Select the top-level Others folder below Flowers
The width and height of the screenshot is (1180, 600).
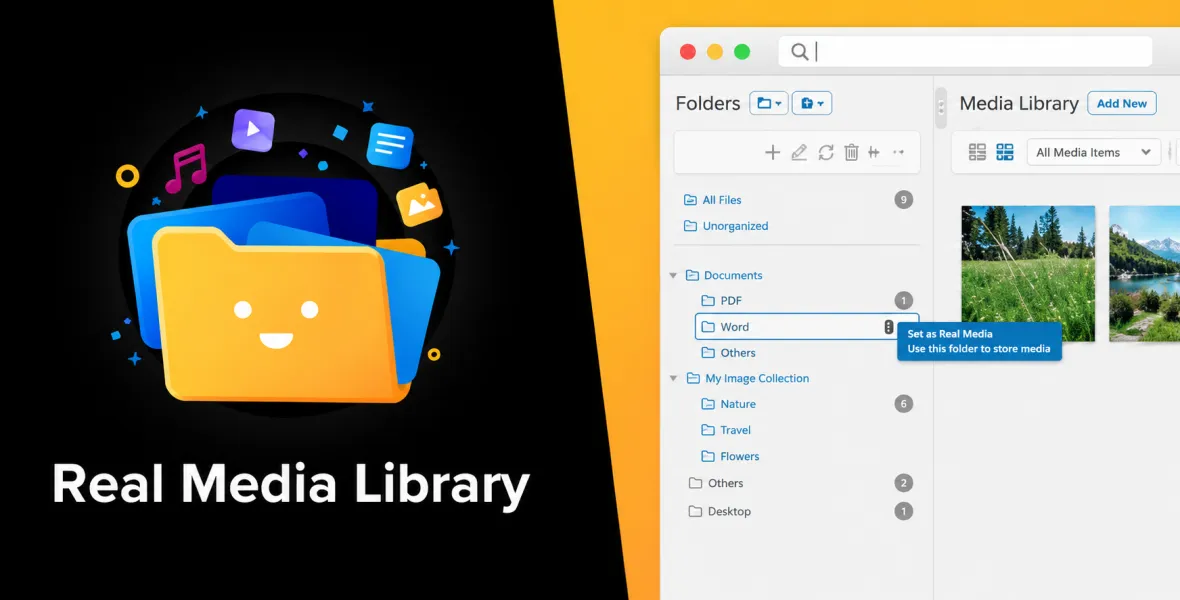(x=725, y=483)
